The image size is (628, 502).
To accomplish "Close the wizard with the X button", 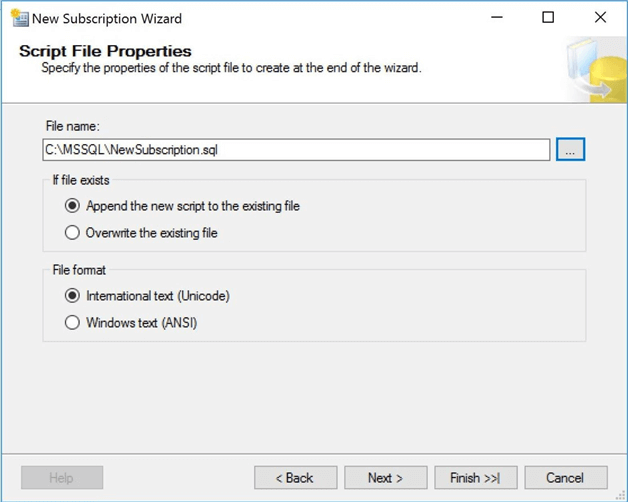I will tap(599, 18).
